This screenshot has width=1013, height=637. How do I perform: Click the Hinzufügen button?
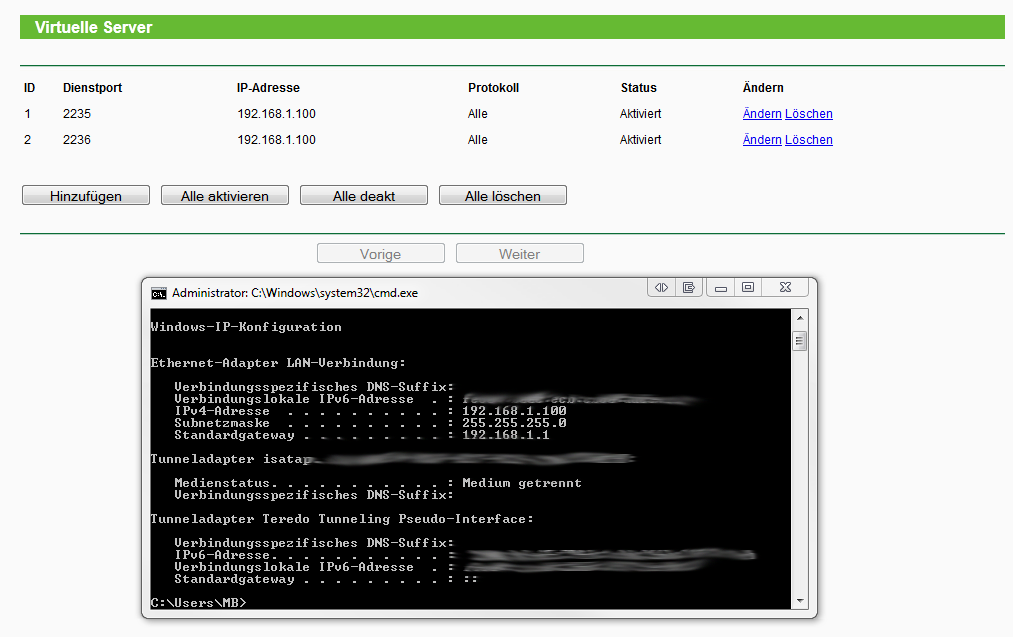[86, 196]
